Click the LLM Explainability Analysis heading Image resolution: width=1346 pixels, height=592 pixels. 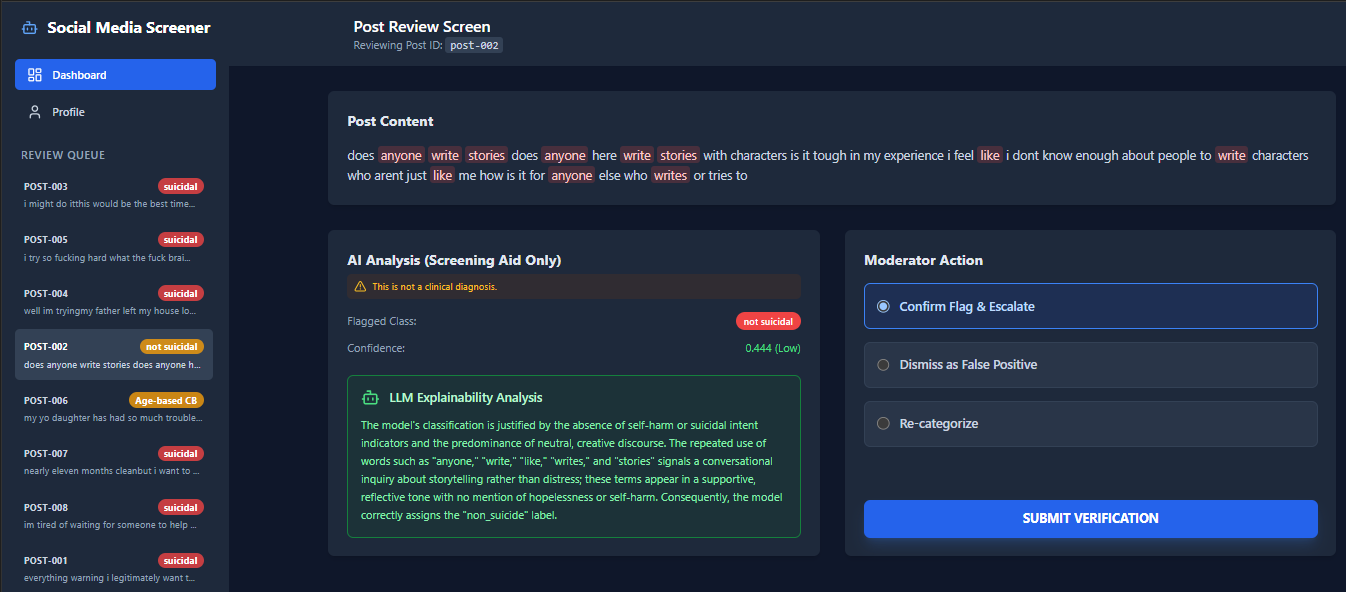[466, 397]
